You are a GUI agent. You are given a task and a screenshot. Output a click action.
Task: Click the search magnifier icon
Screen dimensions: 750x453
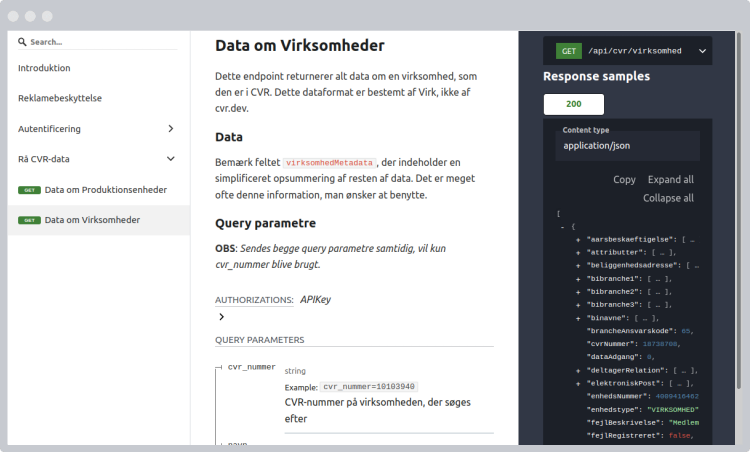tap(22, 42)
